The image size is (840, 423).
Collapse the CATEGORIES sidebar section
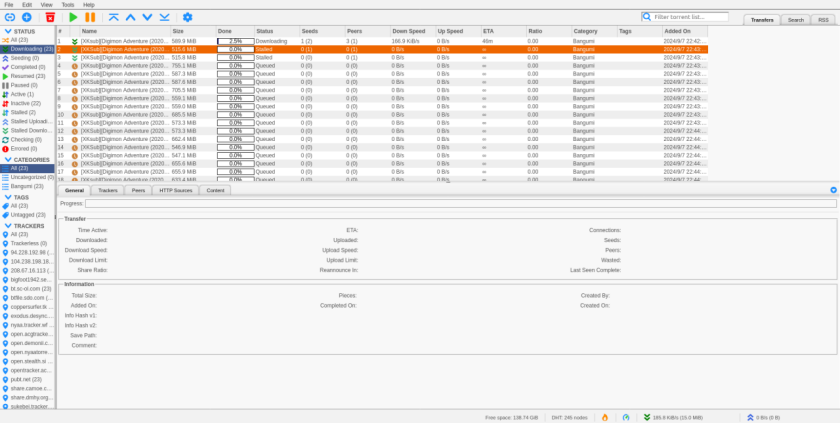(8, 160)
